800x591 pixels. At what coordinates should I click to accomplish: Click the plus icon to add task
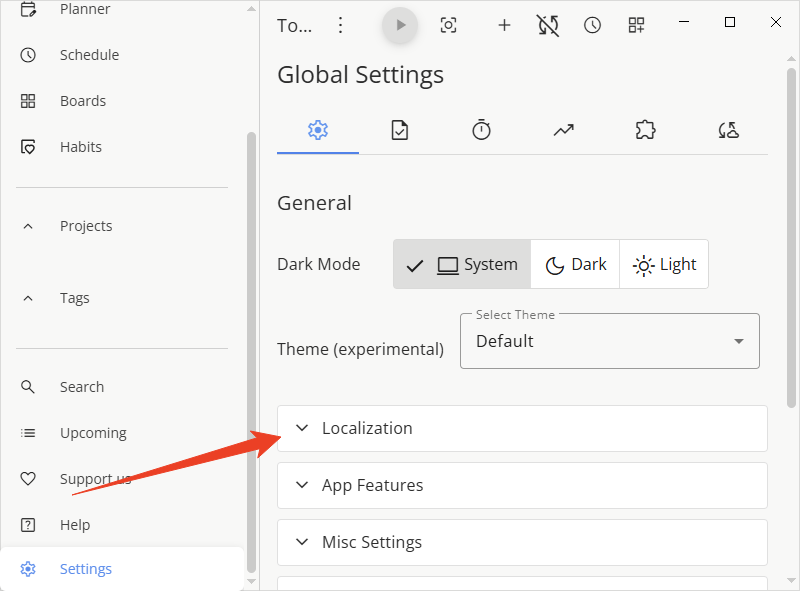pos(504,25)
